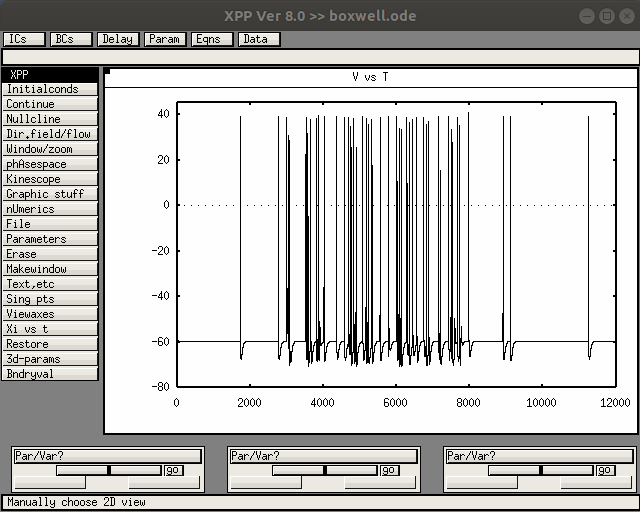Open Text,etc menu item
This screenshot has width=640, height=512.
50,284
